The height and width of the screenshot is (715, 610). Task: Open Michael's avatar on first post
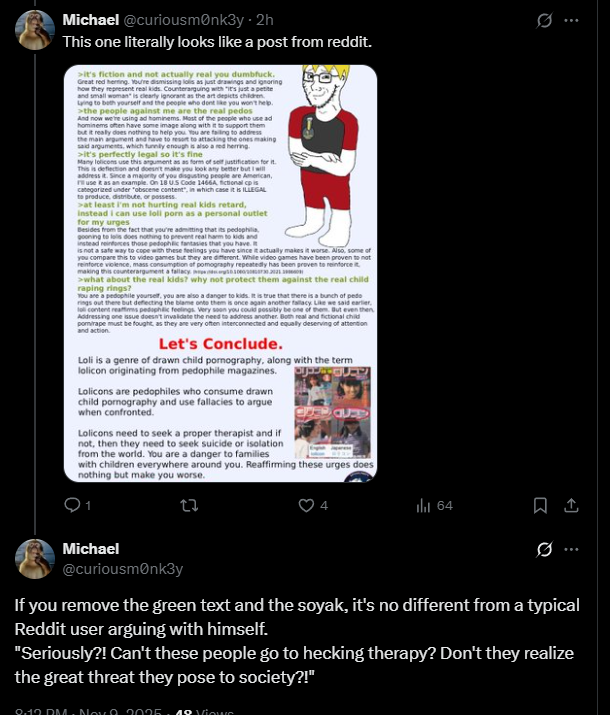pos(35,30)
